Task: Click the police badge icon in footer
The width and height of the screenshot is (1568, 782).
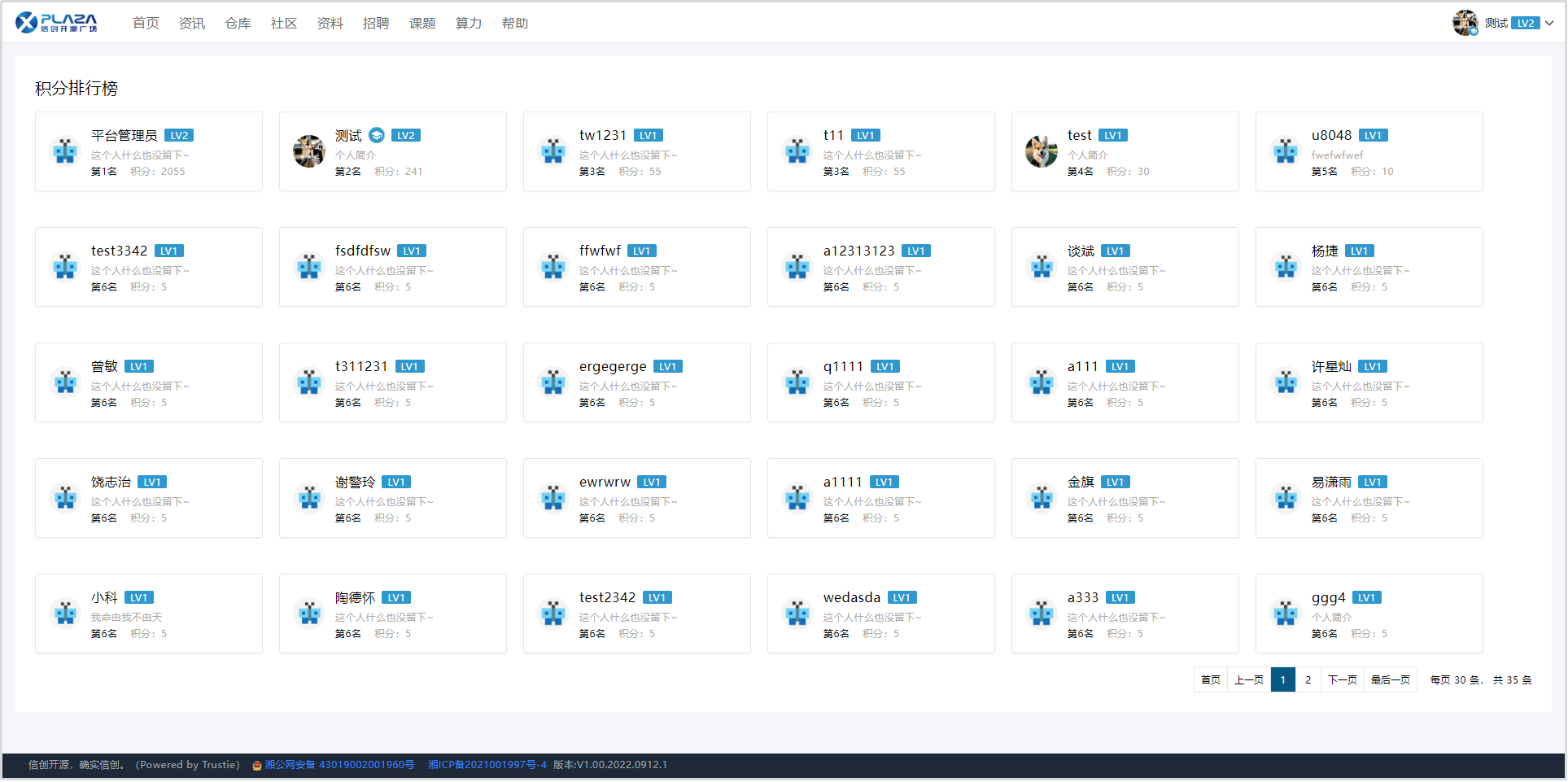Action: pyautogui.click(x=257, y=765)
